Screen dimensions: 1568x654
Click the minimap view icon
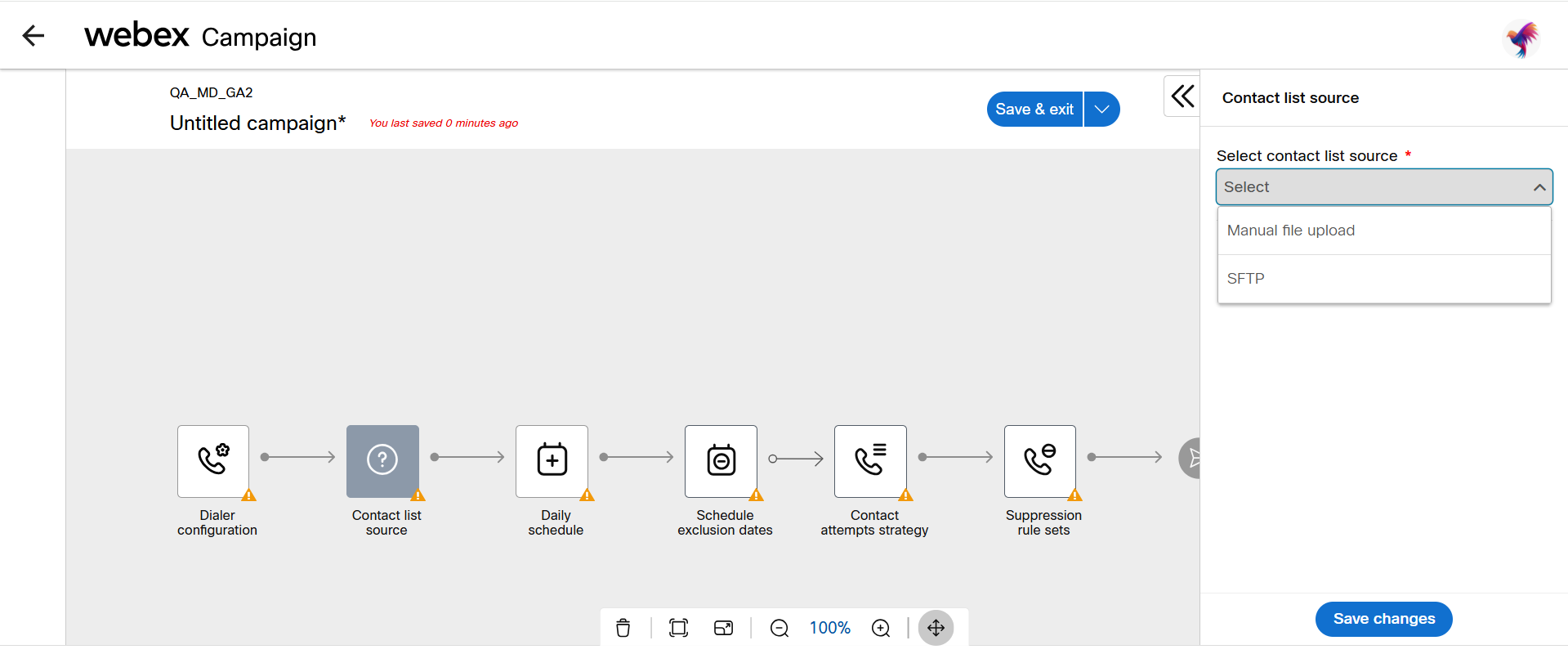pyautogui.click(x=724, y=628)
